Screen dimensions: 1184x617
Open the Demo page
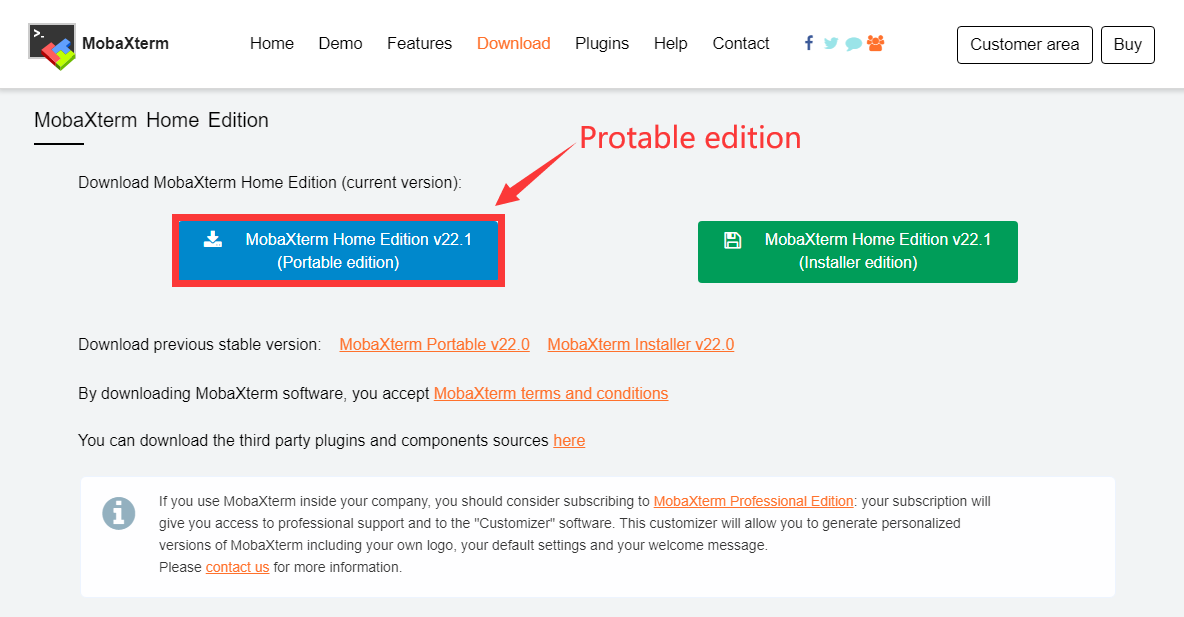click(340, 44)
